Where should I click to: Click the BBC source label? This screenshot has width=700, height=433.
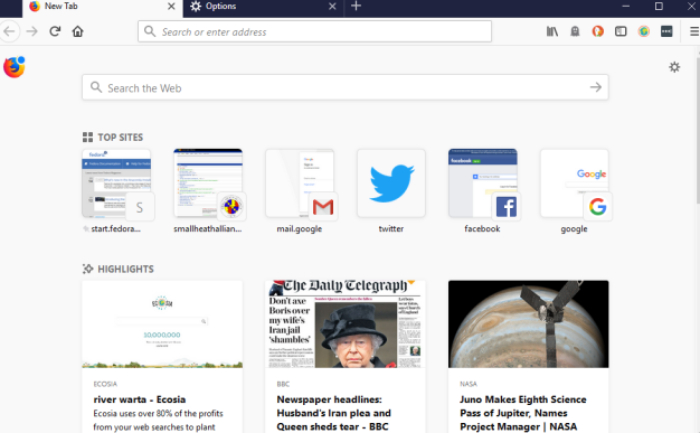click(283, 384)
